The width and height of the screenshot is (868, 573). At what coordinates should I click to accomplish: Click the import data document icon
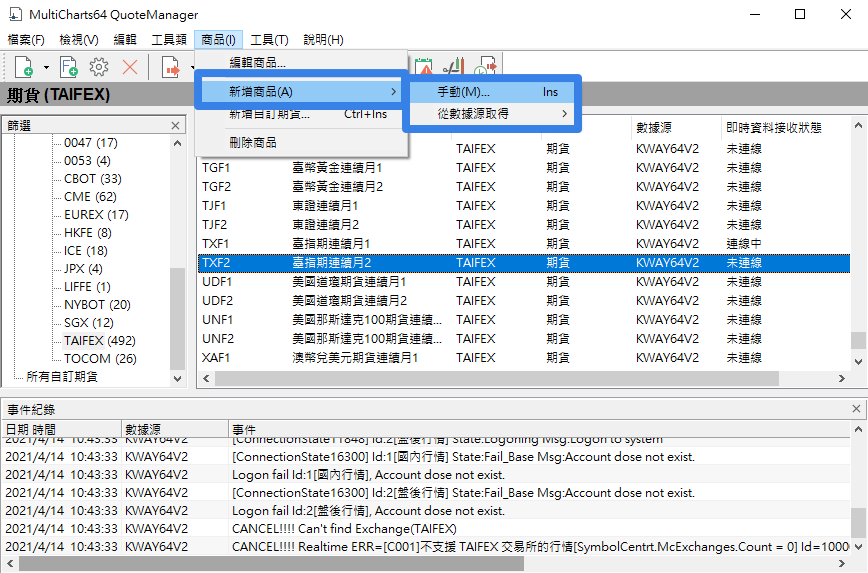(171, 68)
